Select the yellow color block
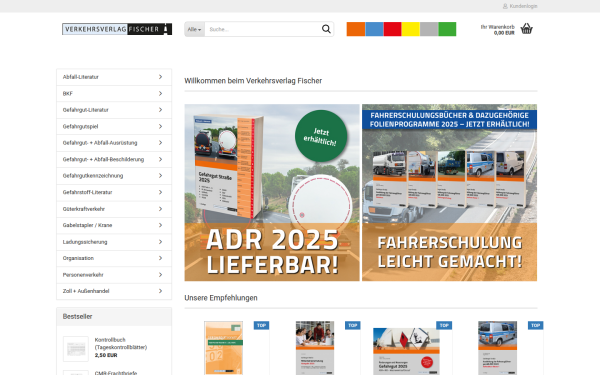 (x=411, y=29)
